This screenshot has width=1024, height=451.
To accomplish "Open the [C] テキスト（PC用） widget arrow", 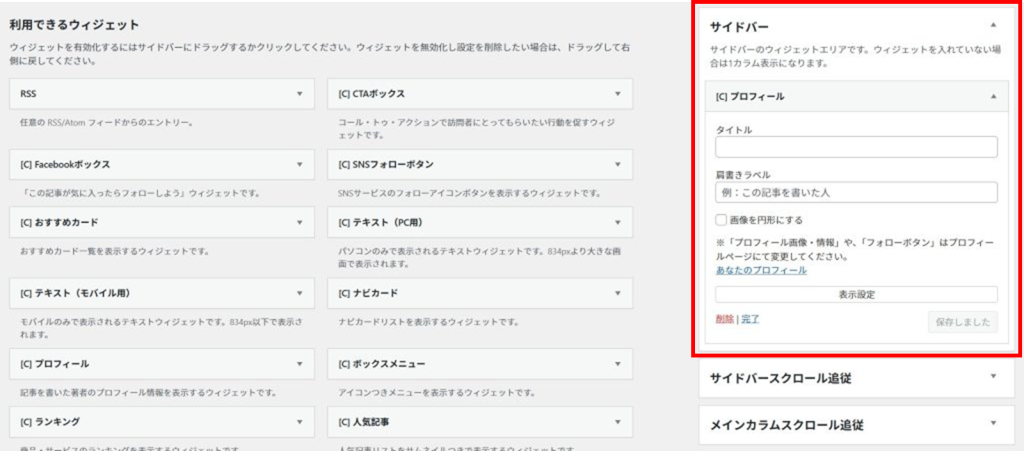I will pos(618,221).
